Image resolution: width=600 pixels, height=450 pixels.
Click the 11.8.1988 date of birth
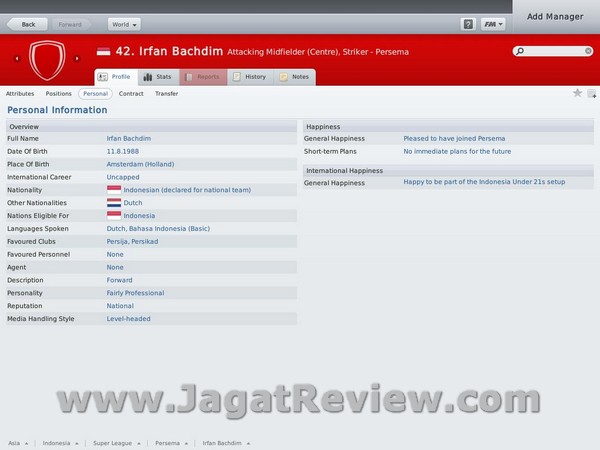[122, 152]
